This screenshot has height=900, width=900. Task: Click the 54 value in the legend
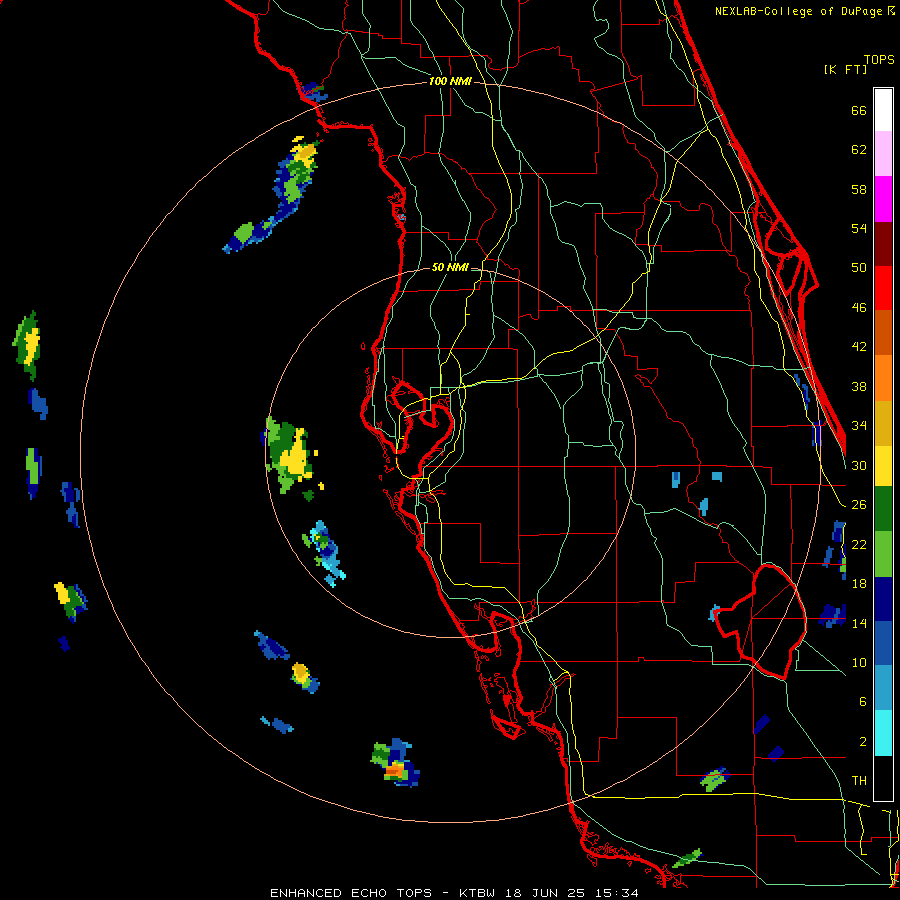pos(859,228)
